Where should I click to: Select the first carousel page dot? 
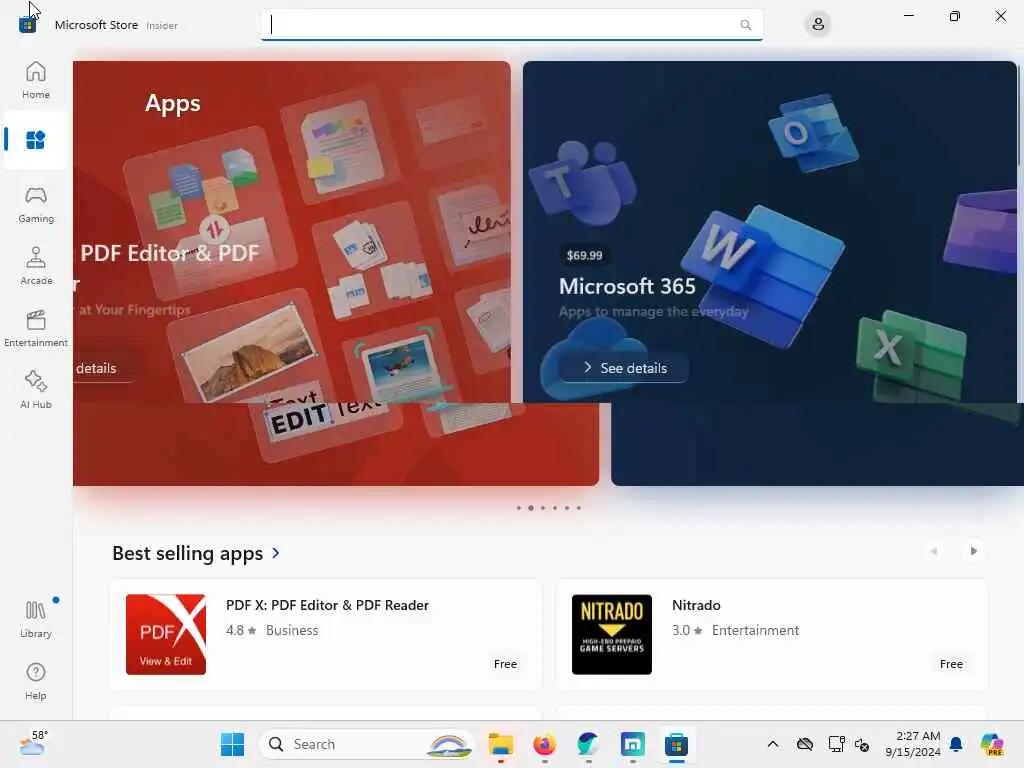519,507
